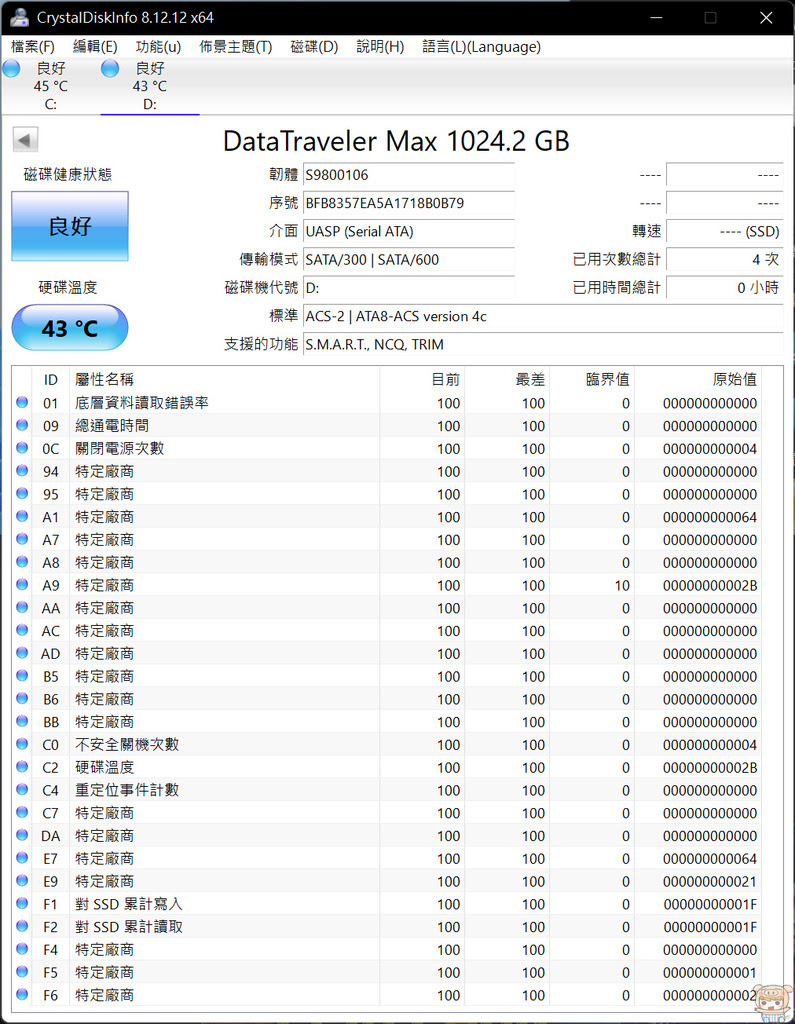
Task: Click the status dot for attribute 95
Action: pos(22,493)
